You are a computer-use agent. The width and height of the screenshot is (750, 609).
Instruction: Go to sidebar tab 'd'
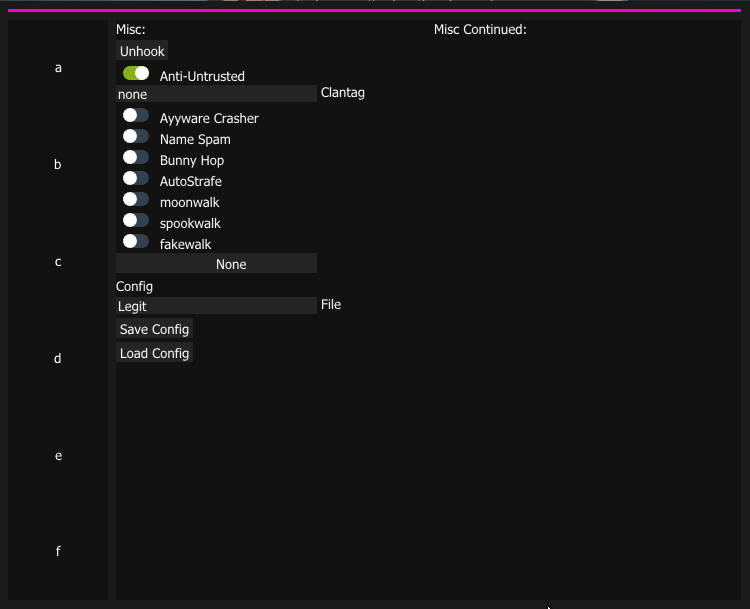click(x=58, y=359)
